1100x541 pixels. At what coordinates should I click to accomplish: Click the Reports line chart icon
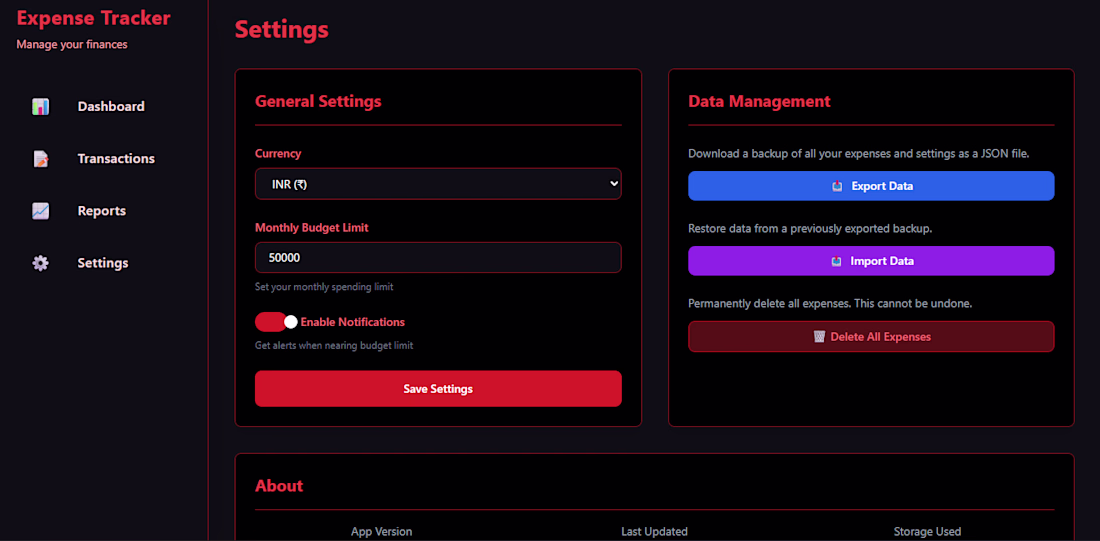41,211
